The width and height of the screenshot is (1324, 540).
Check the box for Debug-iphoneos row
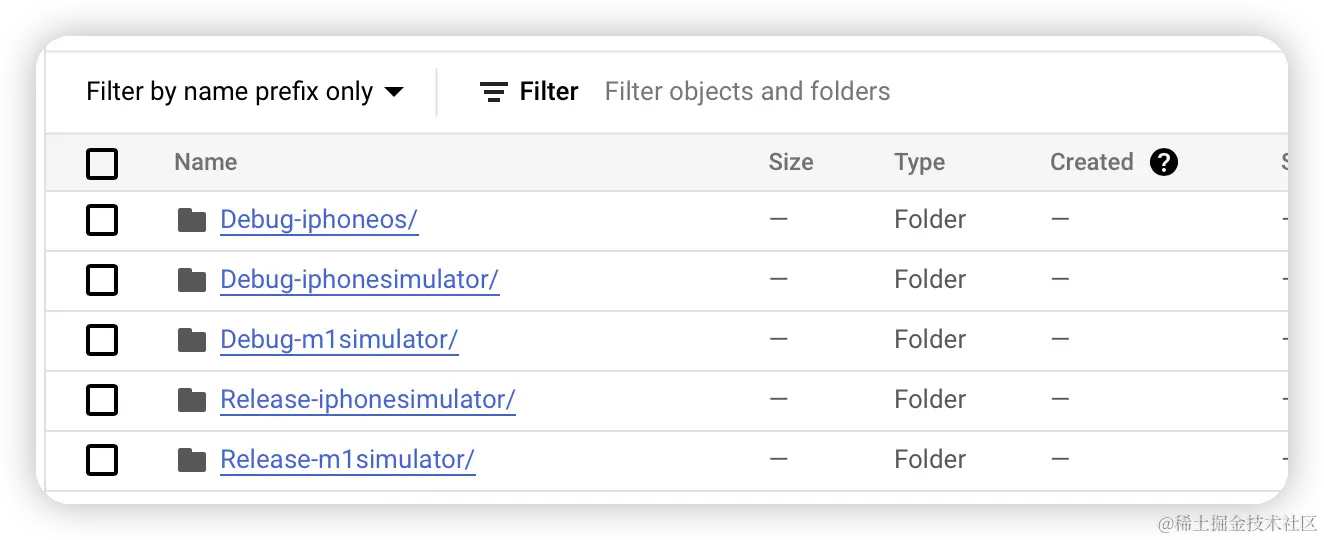point(102,220)
